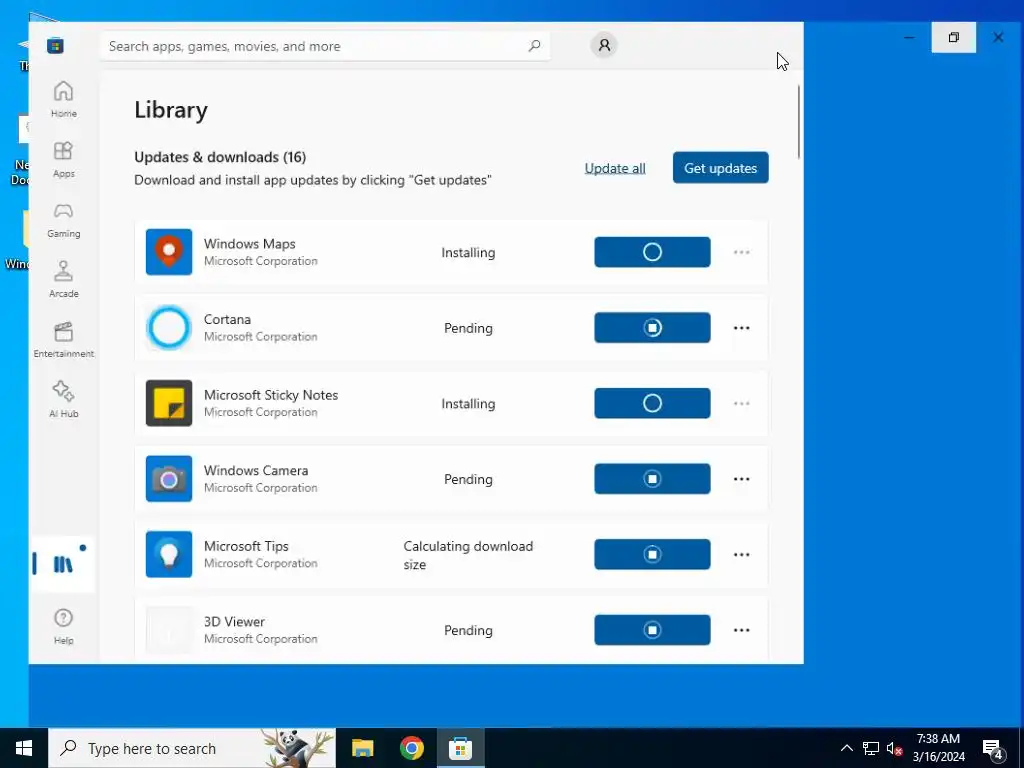Open more options for 3D Viewer
Screen dimensions: 1024x768
[741, 630]
